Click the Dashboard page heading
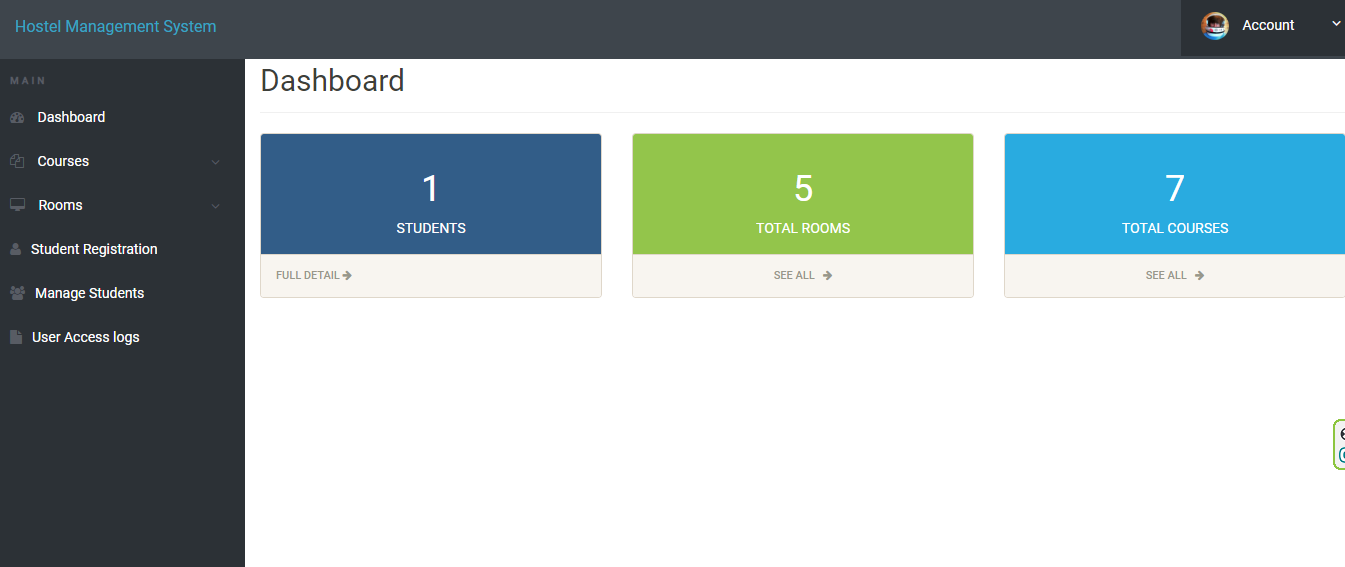Viewport: 1345px width, 567px height. (333, 80)
